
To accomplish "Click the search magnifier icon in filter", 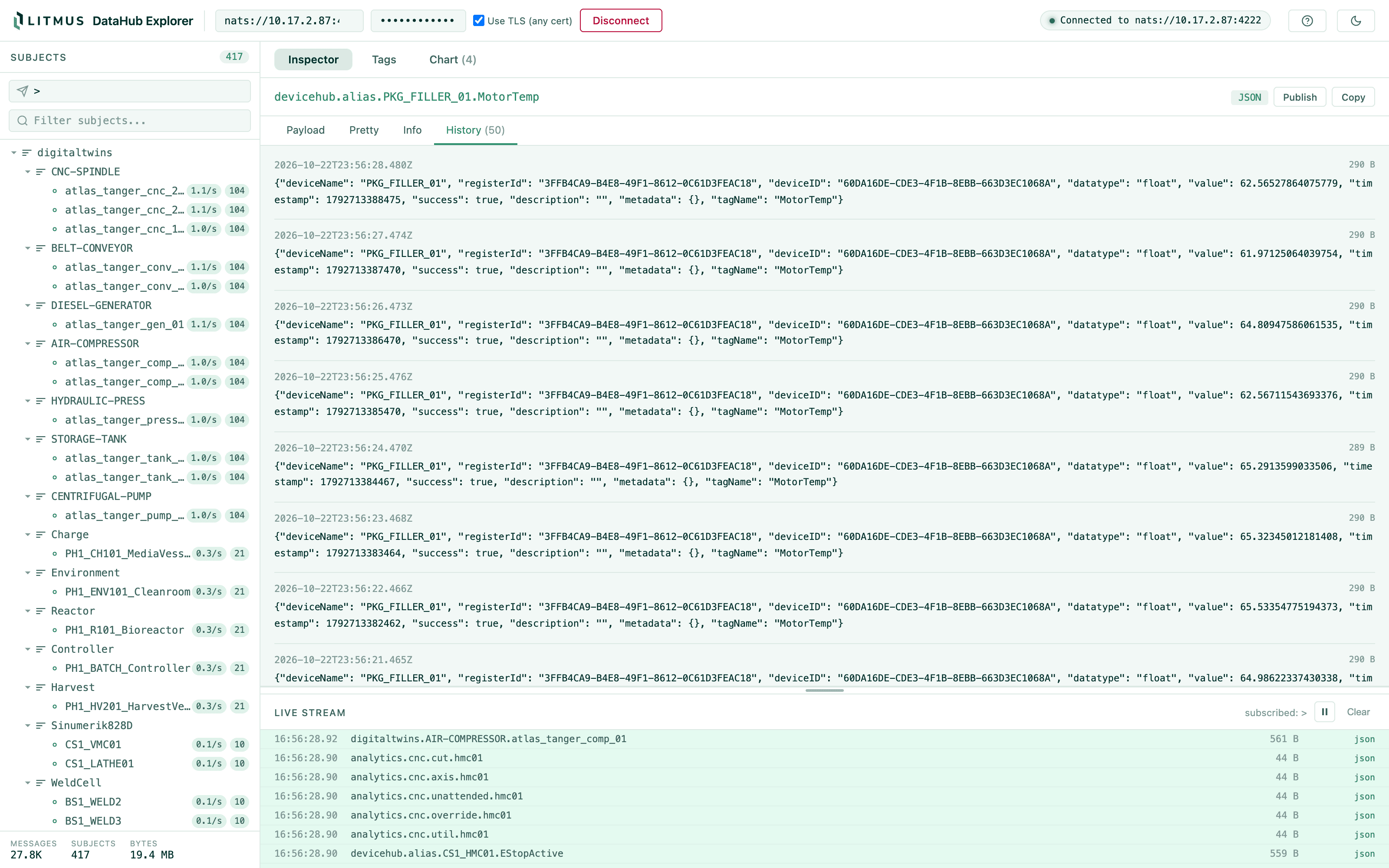I will coord(23,121).
